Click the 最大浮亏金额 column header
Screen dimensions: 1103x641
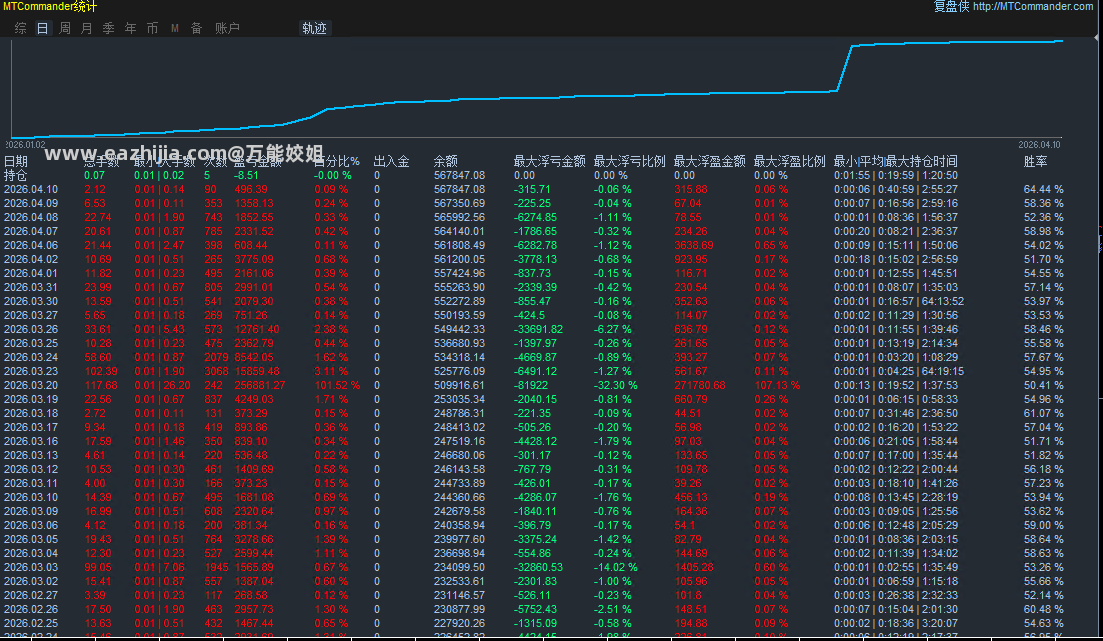549,161
